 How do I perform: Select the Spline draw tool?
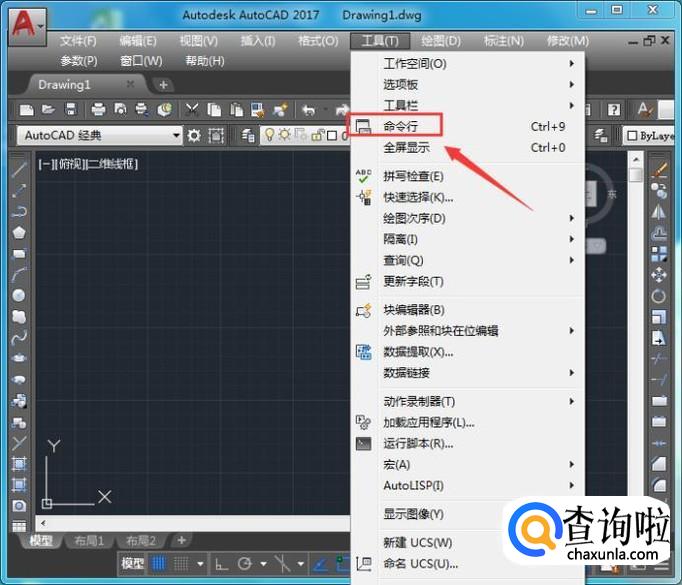coord(19,338)
